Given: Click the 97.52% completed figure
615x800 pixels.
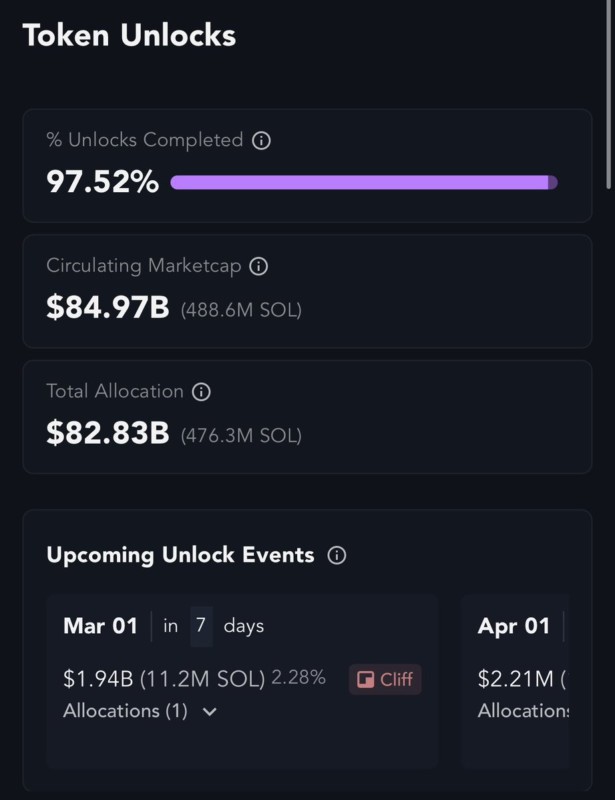Looking at the screenshot, I should coord(103,182).
